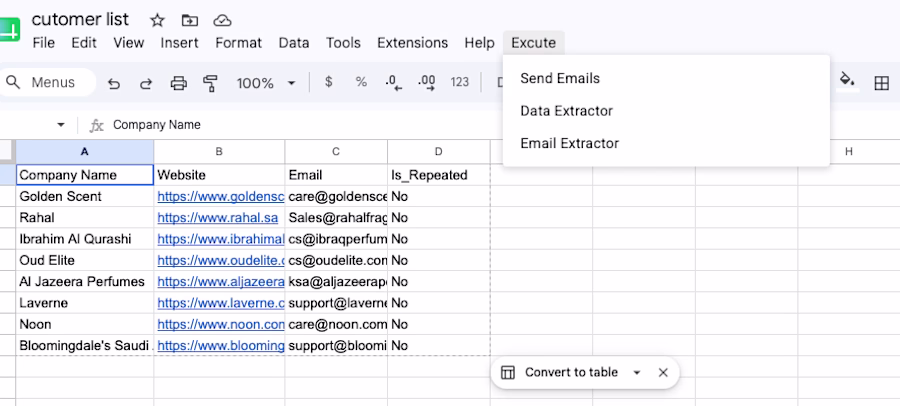Open the Format menu
This screenshot has height=406, width=900.
coord(239,43)
